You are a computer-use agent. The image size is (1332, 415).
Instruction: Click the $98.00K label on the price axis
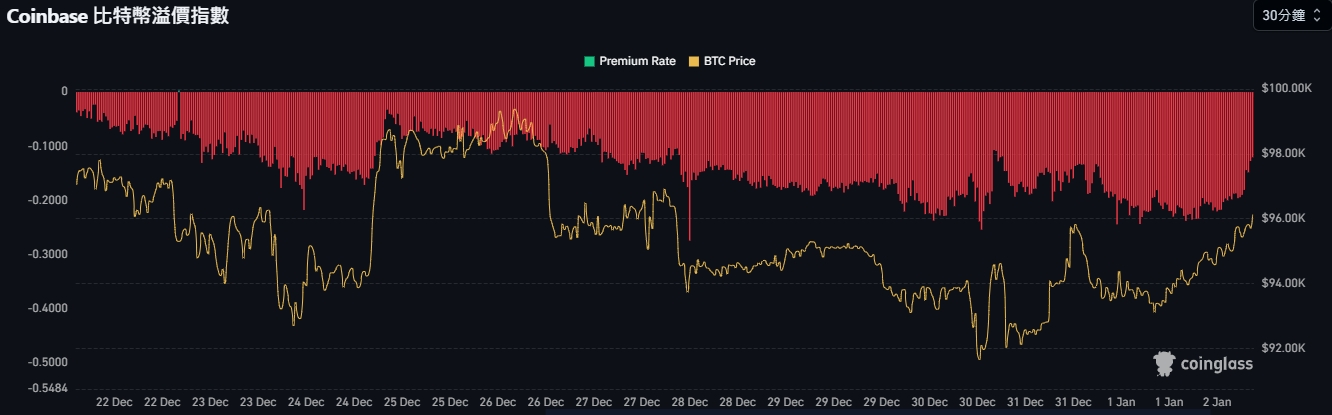[x=1284, y=154]
